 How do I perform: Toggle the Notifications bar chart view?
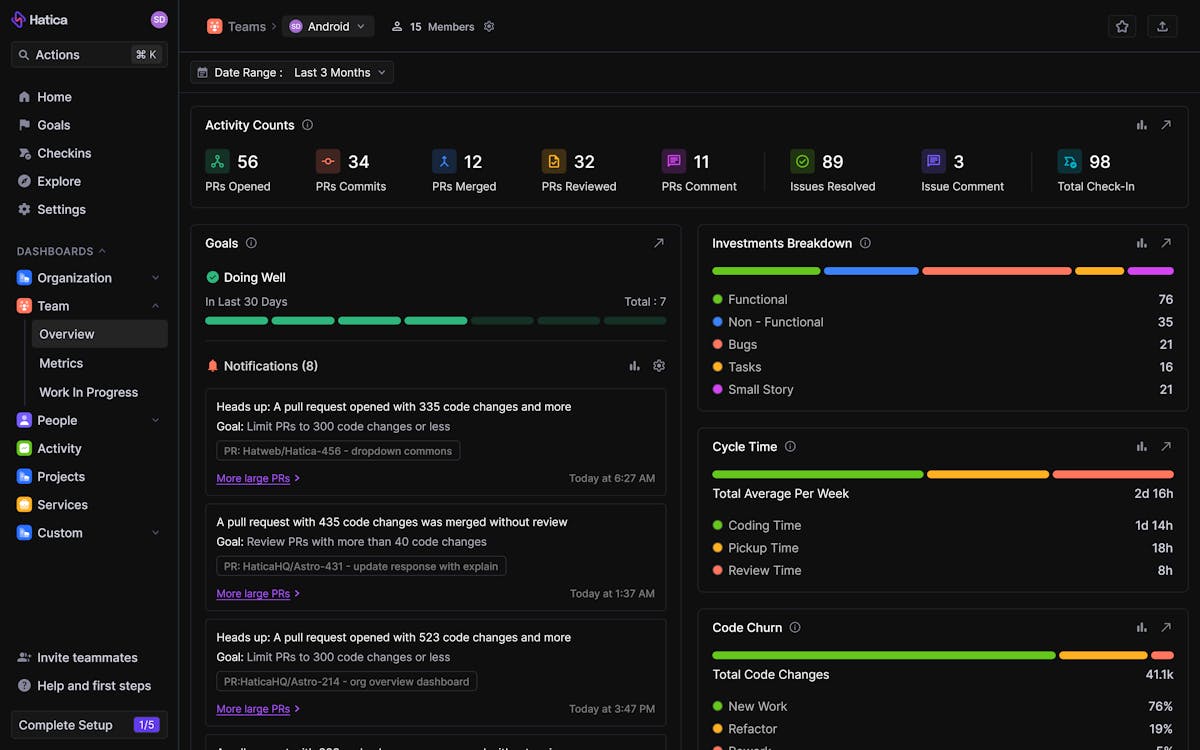(634, 366)
